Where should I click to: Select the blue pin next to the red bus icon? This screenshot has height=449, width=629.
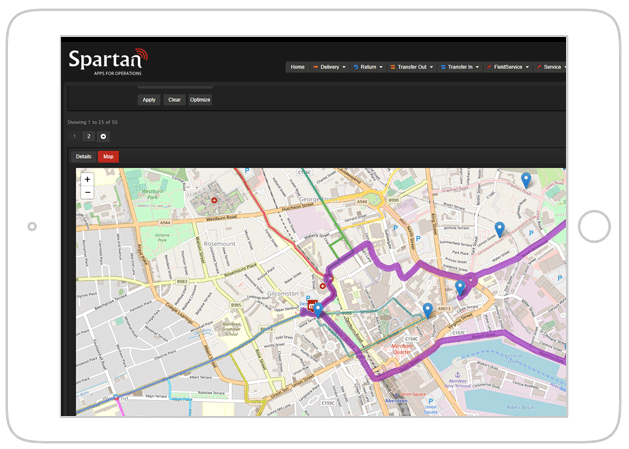coord(318,310)
